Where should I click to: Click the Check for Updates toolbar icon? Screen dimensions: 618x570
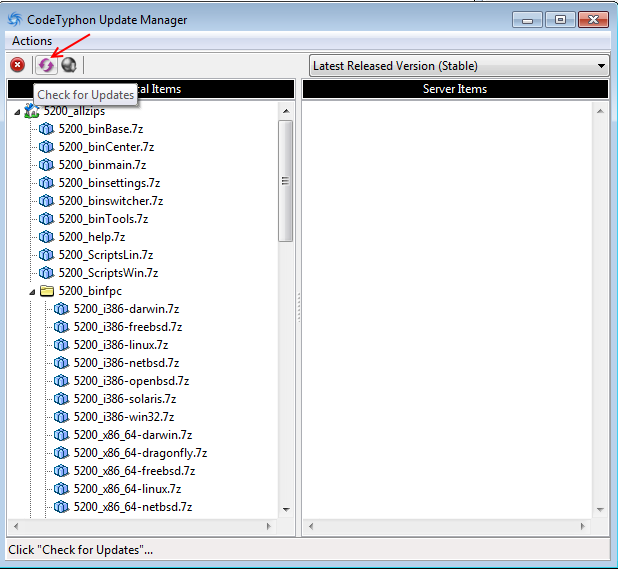[46, 65]
